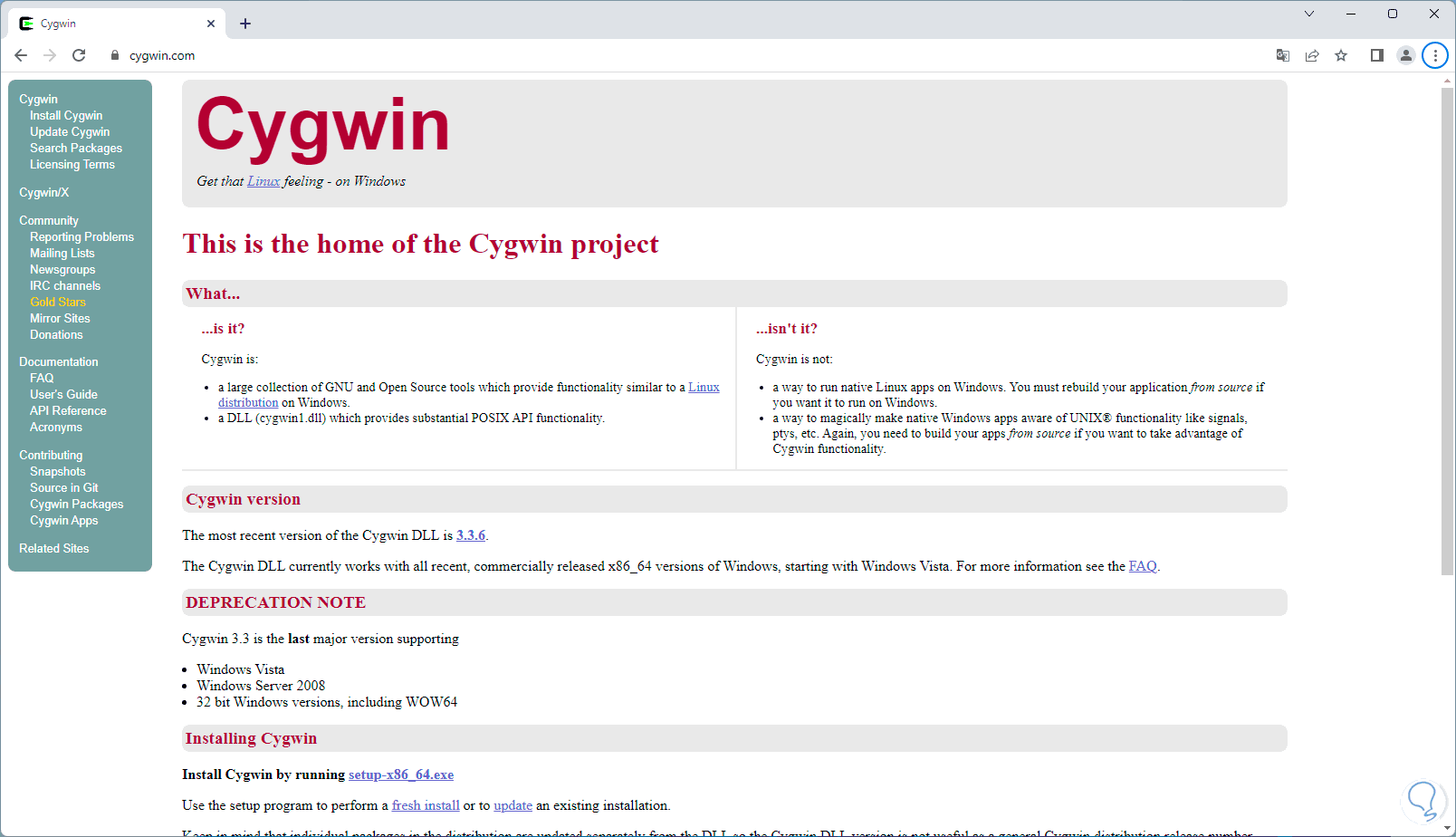Go to Update Cygwin page
This screenshot has width=1456, height=837.
[70, 132]
